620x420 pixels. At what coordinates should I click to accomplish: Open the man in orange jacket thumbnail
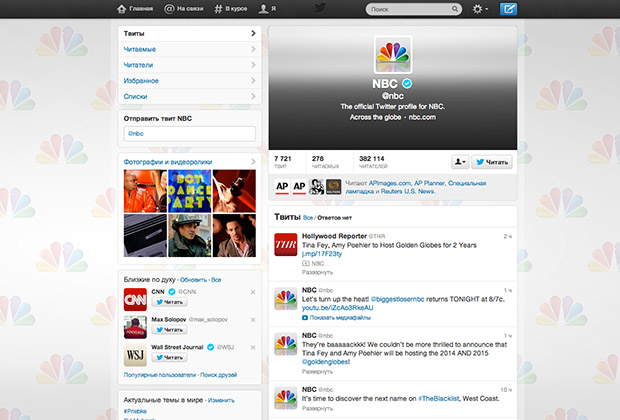pos(145,191)
